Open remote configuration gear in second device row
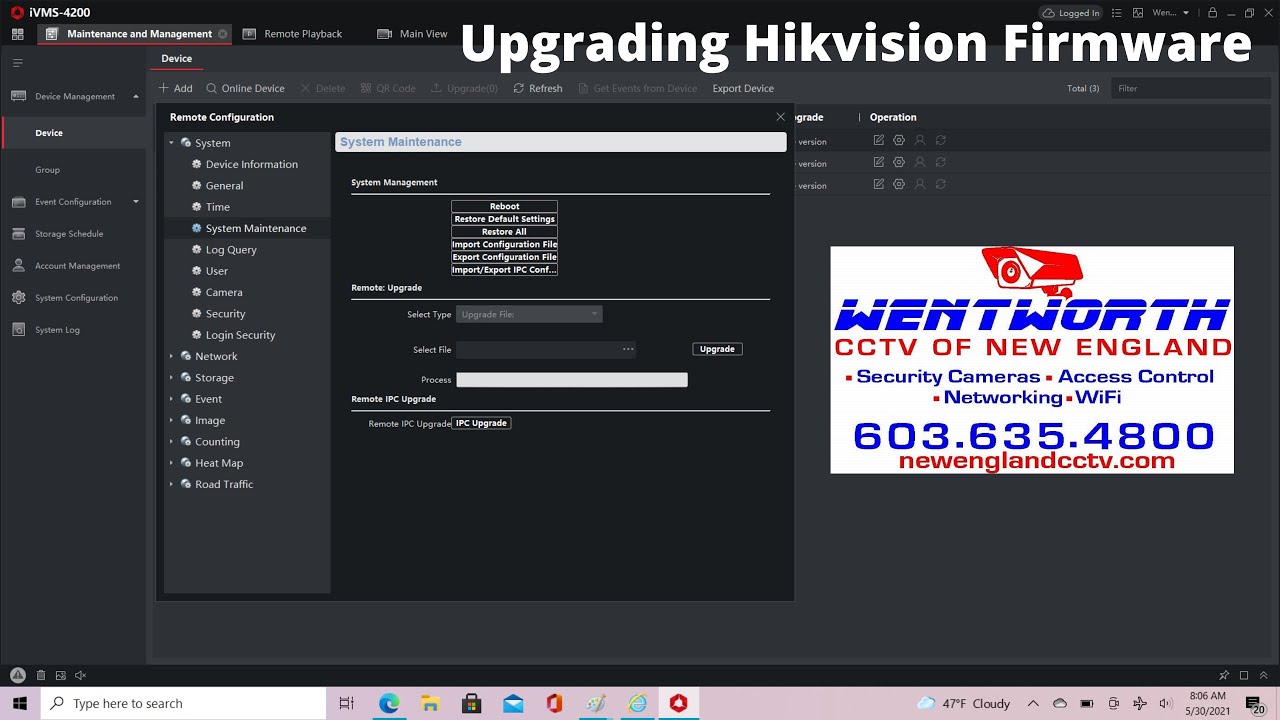Viewport: 1280px width, 720px height. (899, 163)
